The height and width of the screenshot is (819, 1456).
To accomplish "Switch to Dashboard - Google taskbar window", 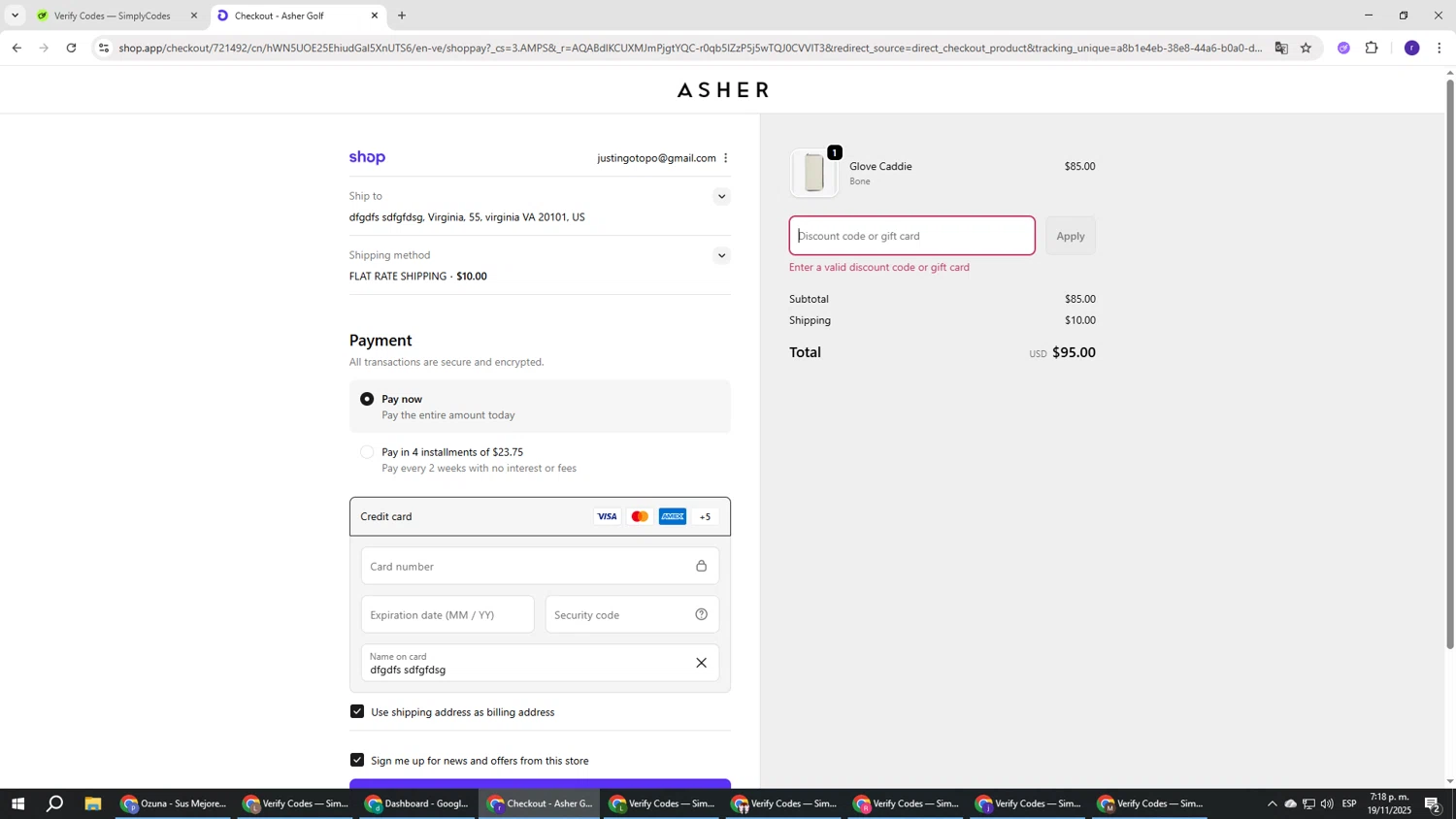I will (x=417, y=803).
